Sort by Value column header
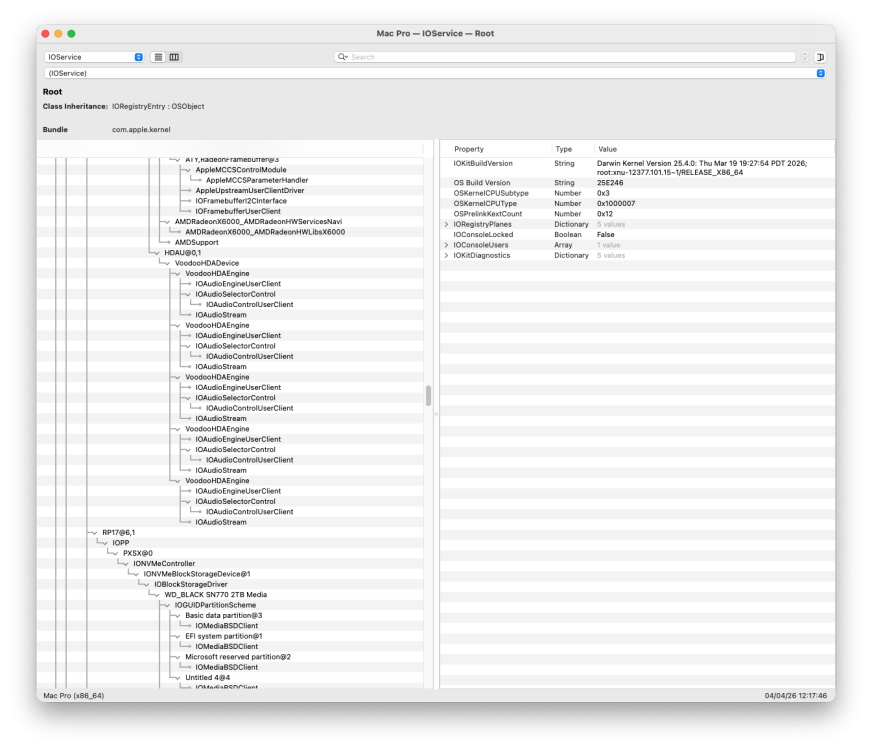This screenshot has height=750, width=872. (607, 149)
